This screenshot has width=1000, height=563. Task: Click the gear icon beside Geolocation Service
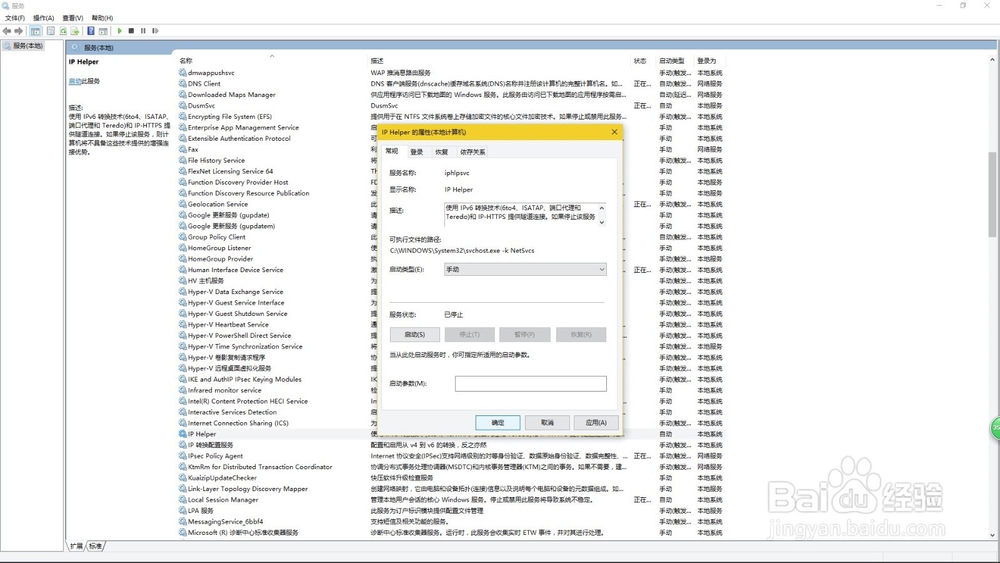point(182,204)
